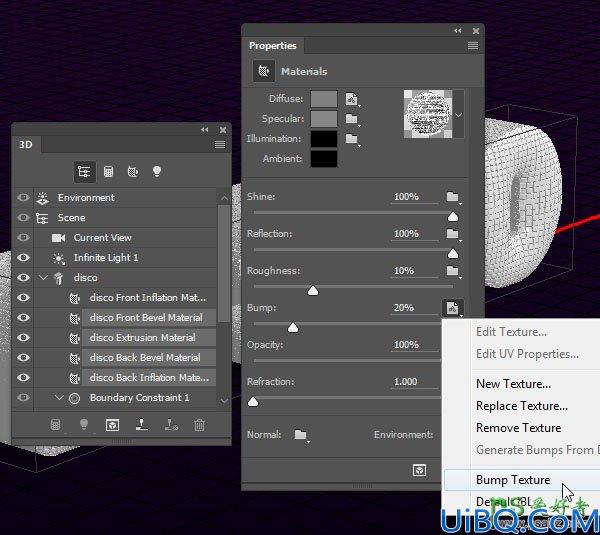Click the Shine value field
Viewport: 600px width, 535px height.
tap(414, 197)
